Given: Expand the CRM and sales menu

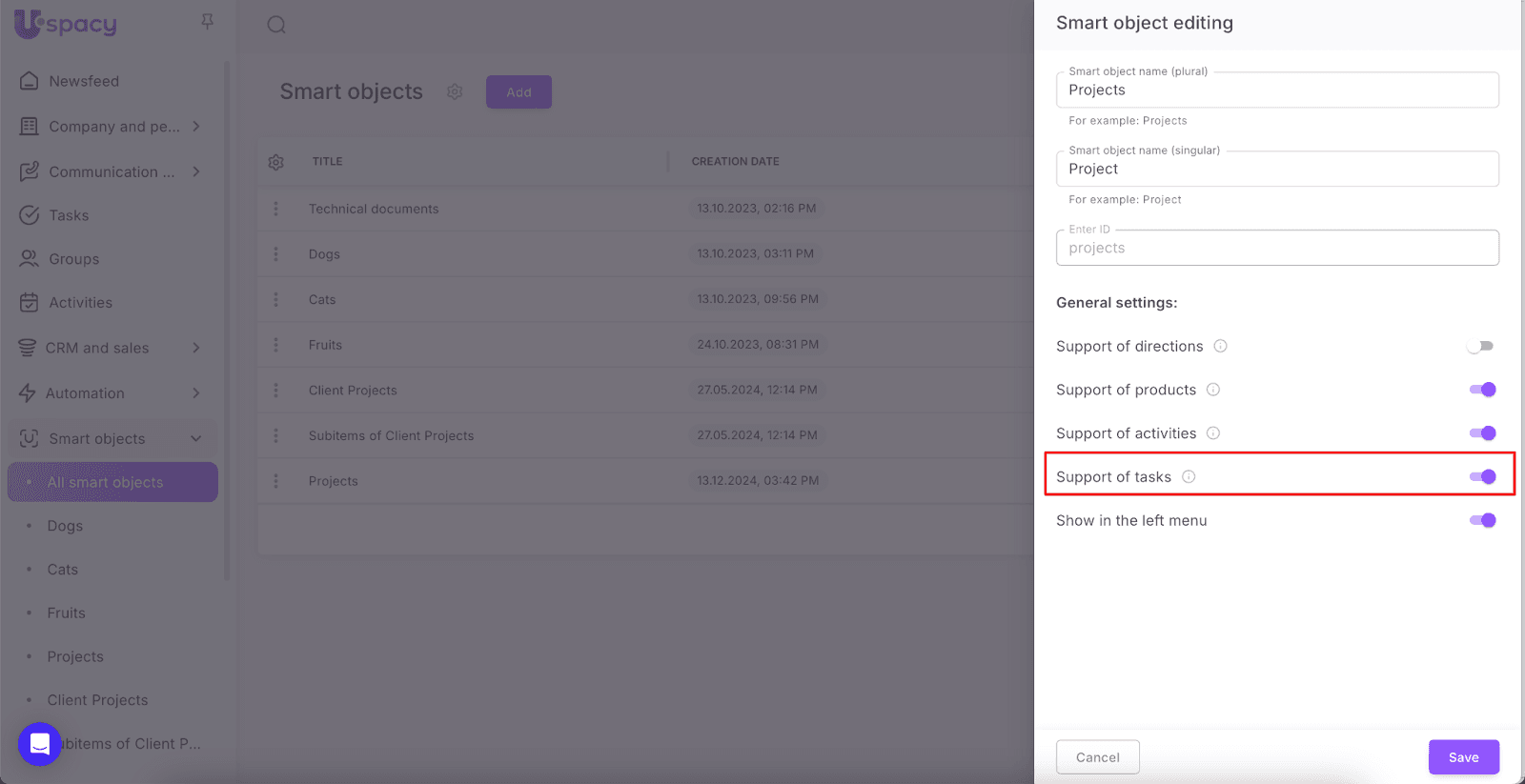Looking at the screenshot, I should tap(195, 348).
